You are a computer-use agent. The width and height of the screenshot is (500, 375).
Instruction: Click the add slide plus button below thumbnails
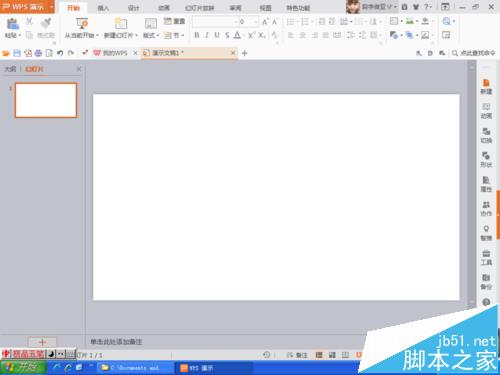click(x=42, y=342)
